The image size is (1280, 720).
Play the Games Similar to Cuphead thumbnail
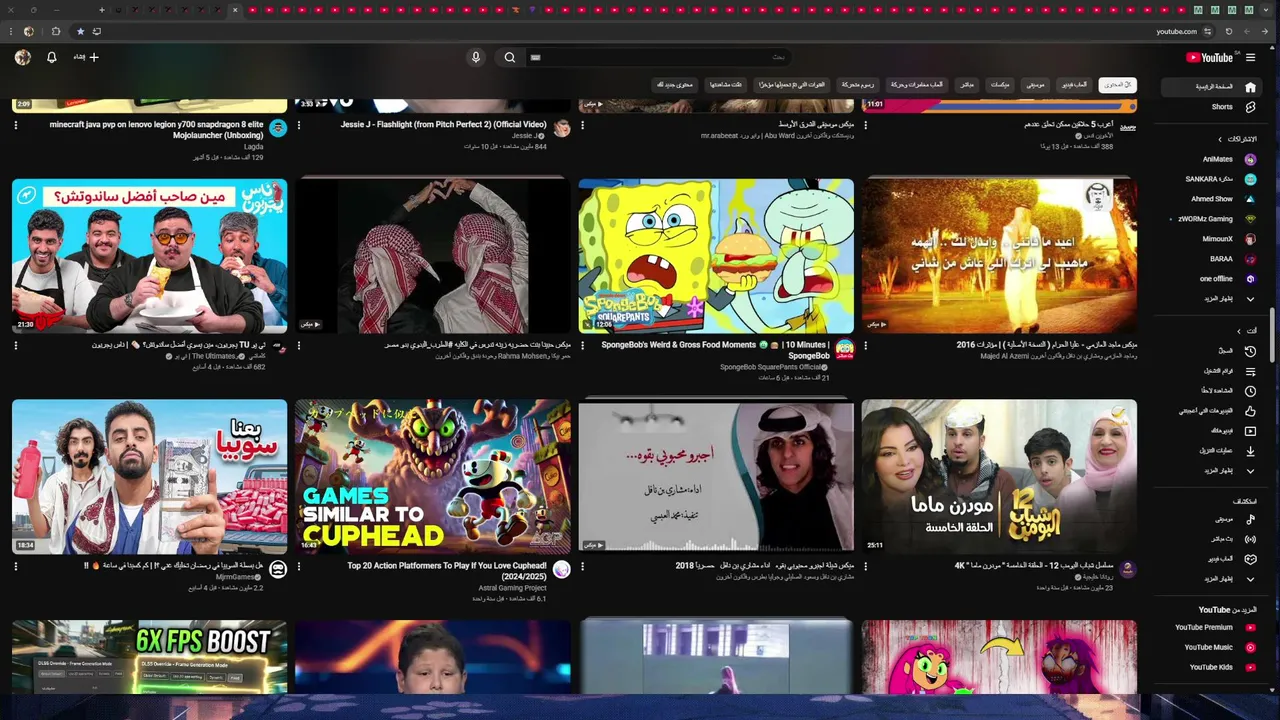tap(433, 477)
